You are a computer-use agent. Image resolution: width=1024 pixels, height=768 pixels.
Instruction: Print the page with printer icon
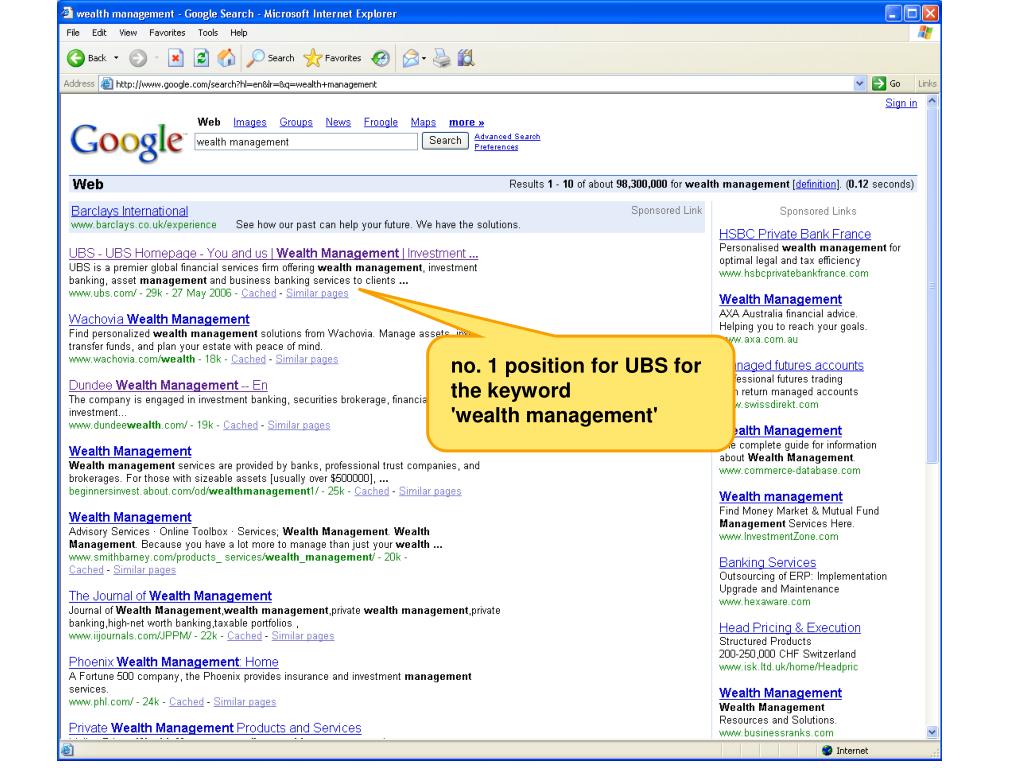click(x=442, y=58)
